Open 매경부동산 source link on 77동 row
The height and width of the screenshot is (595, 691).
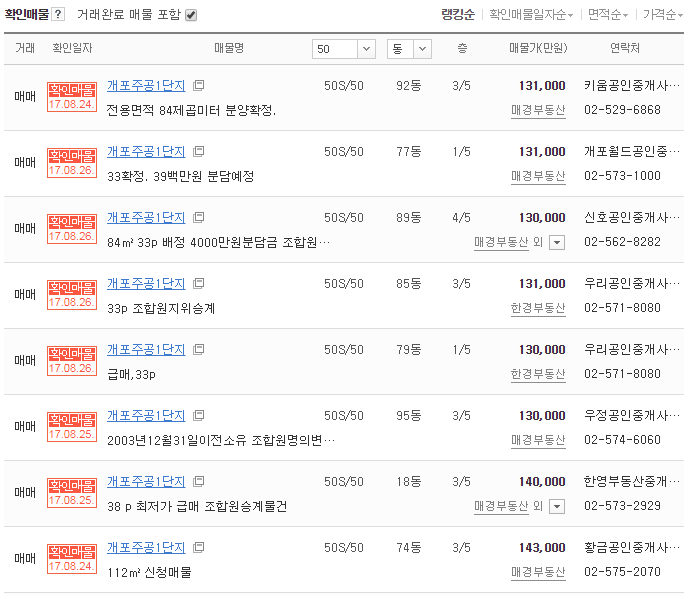538,176
